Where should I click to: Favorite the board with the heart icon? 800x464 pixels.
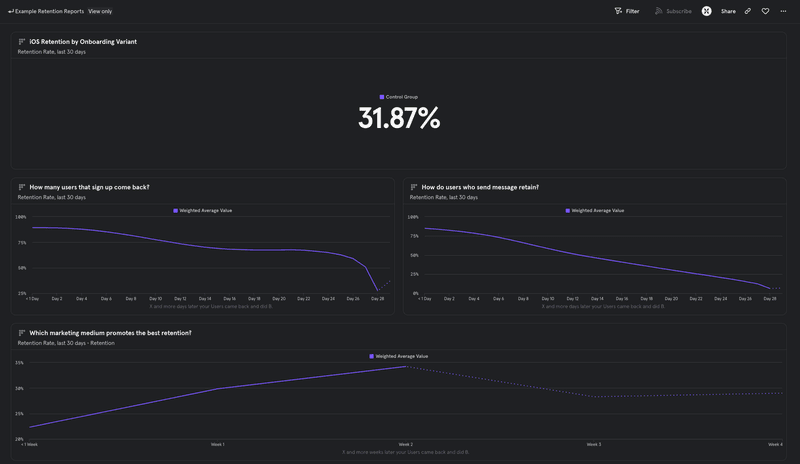click(765, 11)
